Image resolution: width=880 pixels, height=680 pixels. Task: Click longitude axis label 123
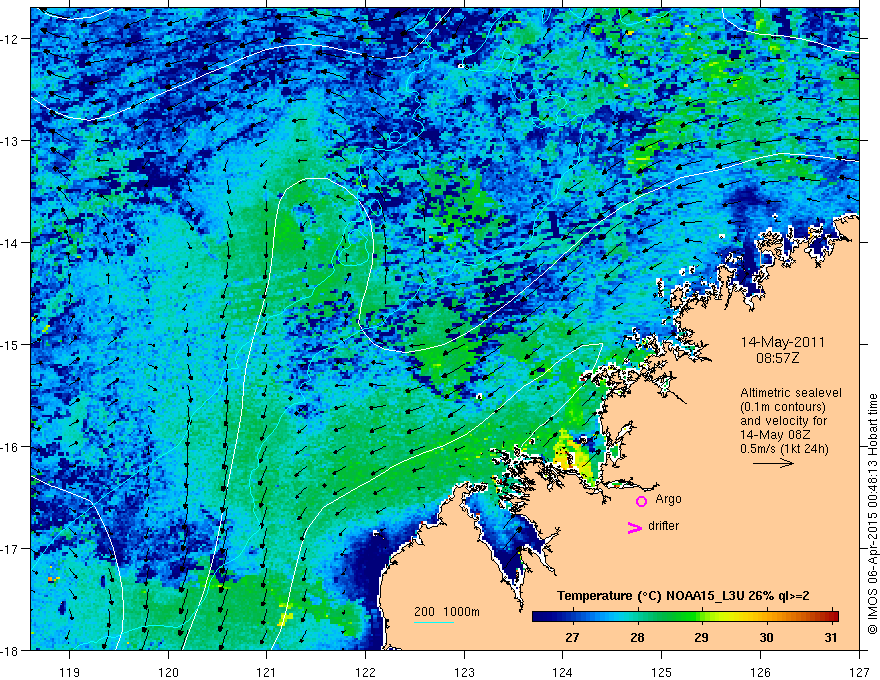point(464,672)
